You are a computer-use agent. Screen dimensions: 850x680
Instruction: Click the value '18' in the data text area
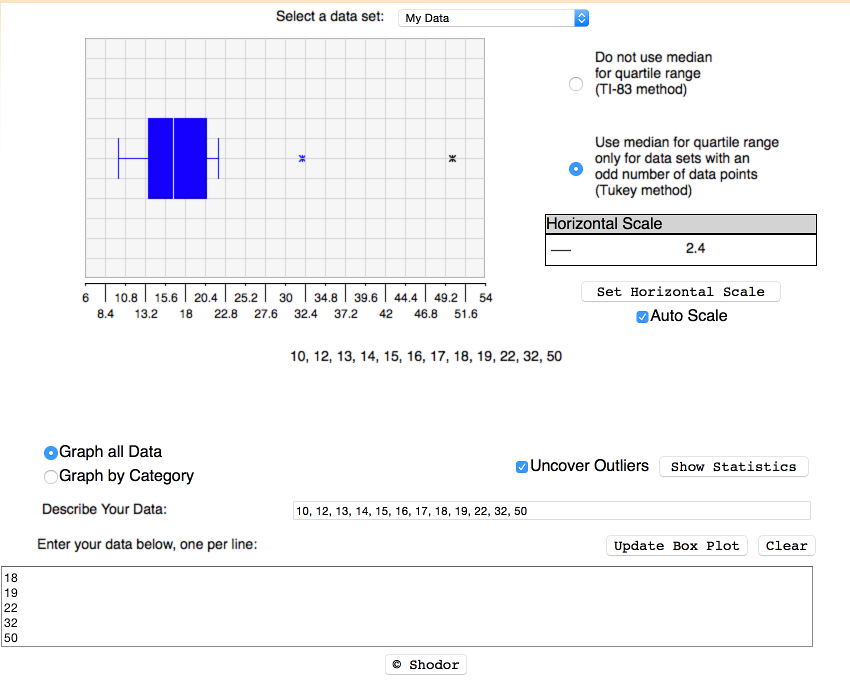(x=11, y=578)
